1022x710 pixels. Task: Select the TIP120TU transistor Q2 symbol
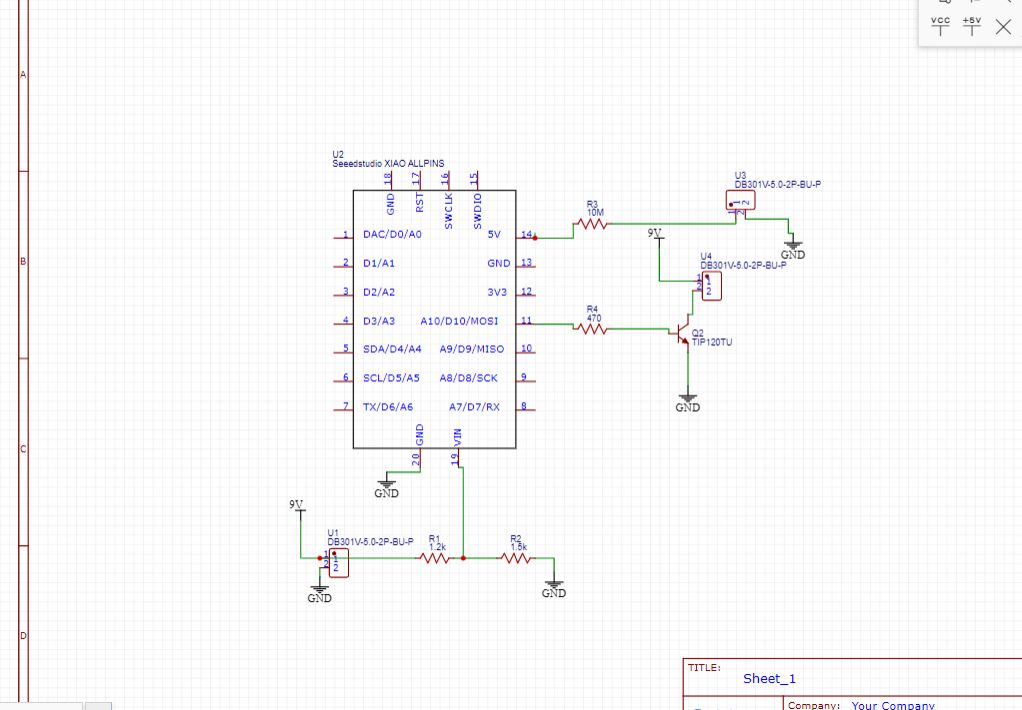tap(682, 331)
